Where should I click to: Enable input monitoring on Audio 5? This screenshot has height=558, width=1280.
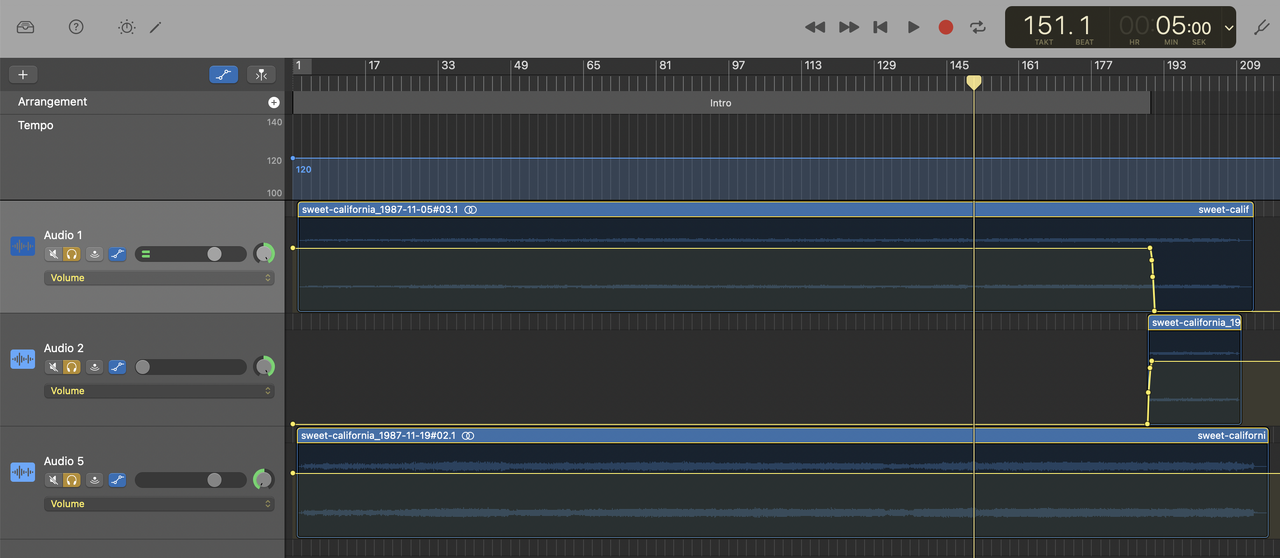pos(95,480)
